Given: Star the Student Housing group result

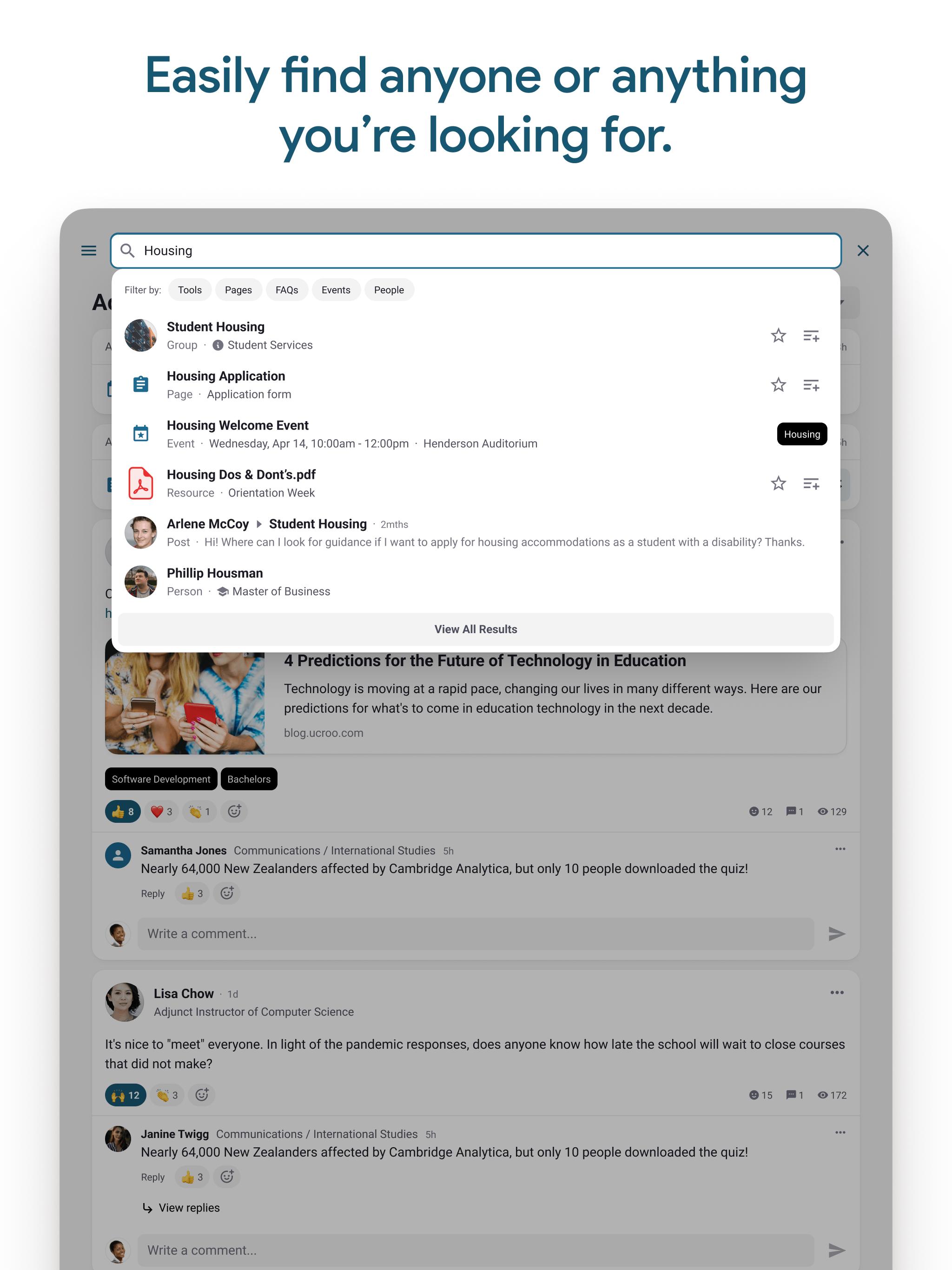Looking at the screenshot, I should 778,335.
